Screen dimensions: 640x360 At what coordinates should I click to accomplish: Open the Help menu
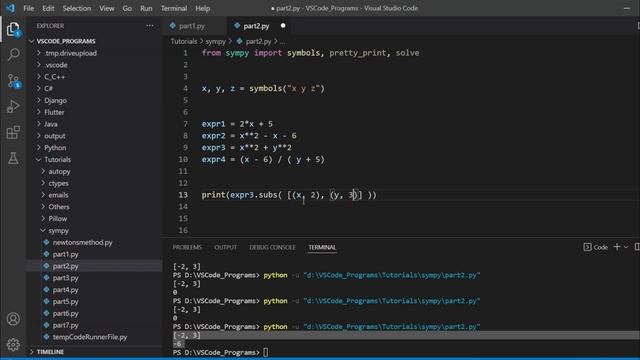202,8
